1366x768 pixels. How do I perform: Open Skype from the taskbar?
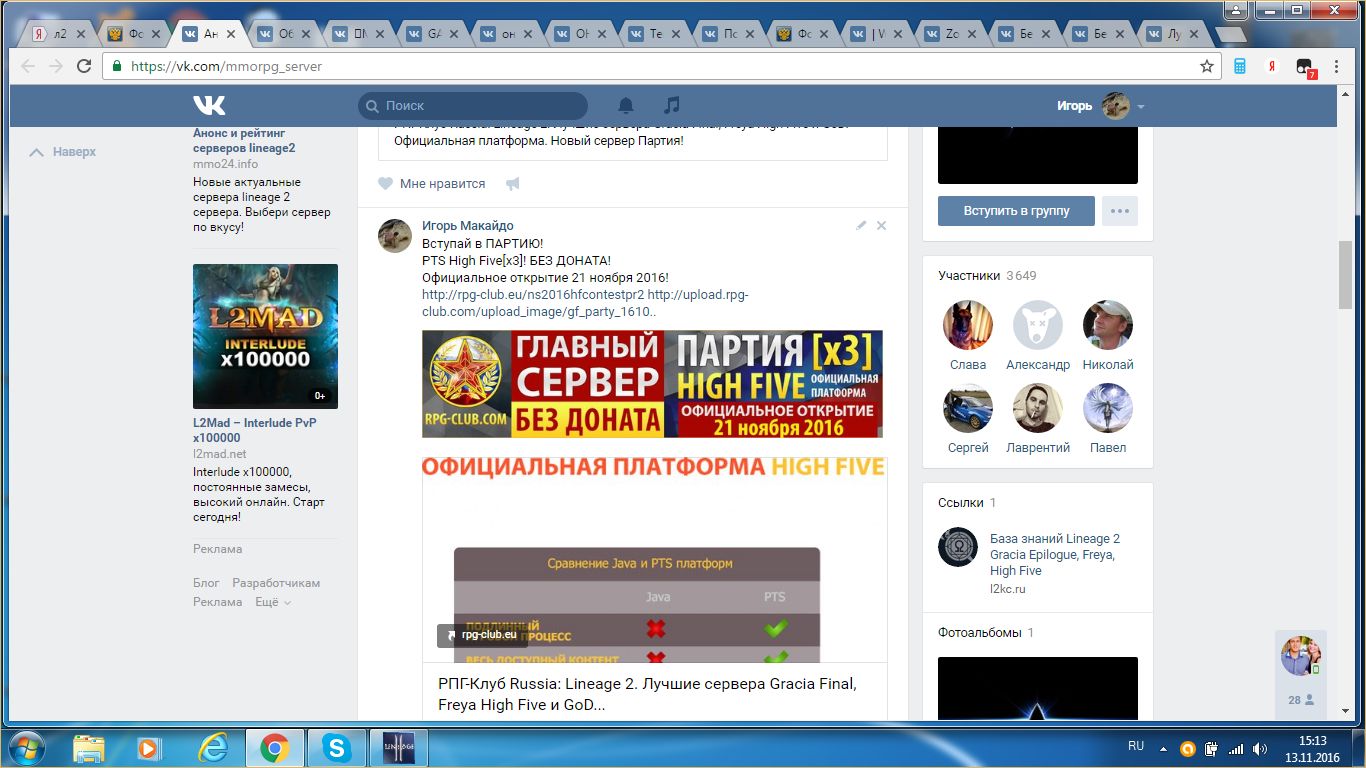click(x=335, y=747)
